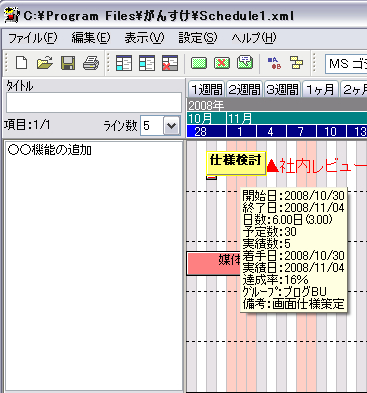The height and width of the screenshot is (393, 367).
Task: Click the second blue table icon
Action: [x=147, y=63]
